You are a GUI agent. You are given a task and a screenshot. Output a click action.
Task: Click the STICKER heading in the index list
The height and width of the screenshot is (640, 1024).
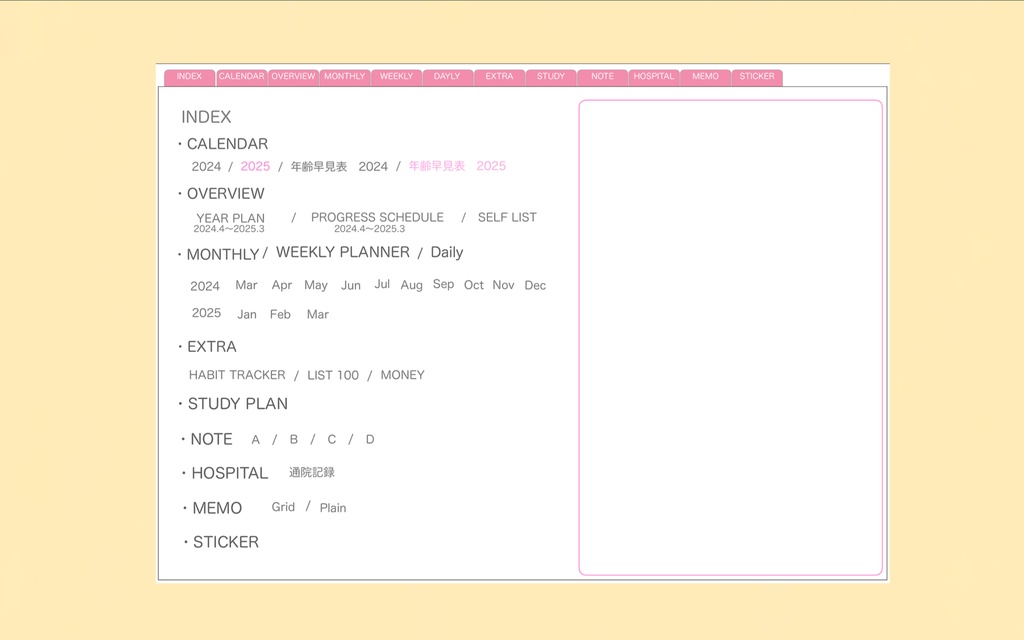[x=226, y=542]
